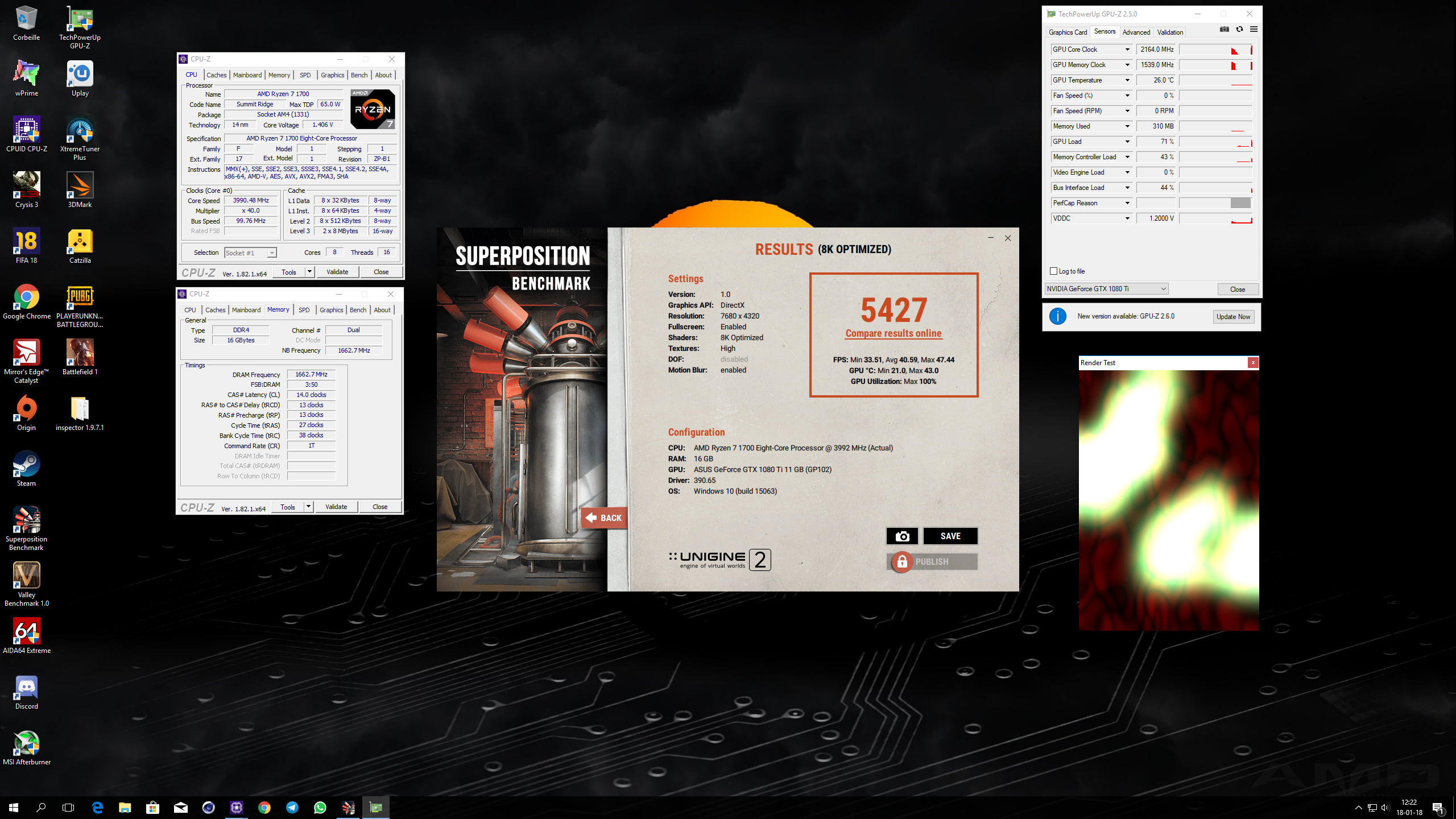Screen dimensions: 1456x819
Task: Open WhatsApp from taskbar
Action: [320, 808]
